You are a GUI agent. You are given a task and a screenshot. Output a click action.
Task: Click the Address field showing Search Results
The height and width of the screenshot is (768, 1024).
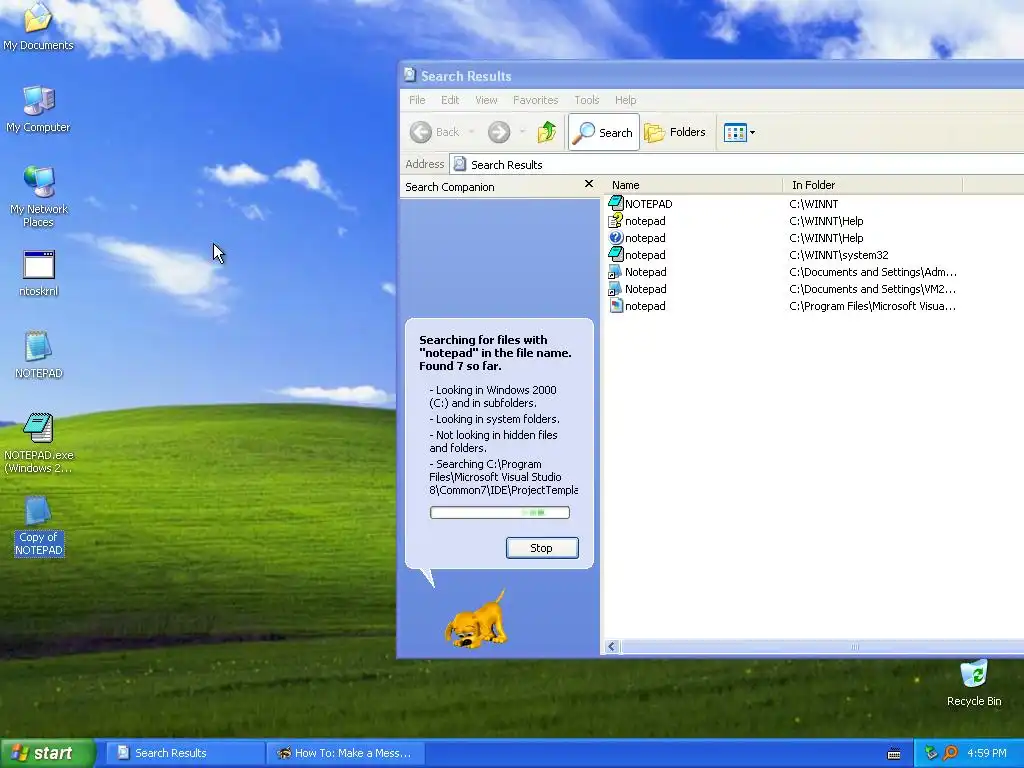coord(737,165)
